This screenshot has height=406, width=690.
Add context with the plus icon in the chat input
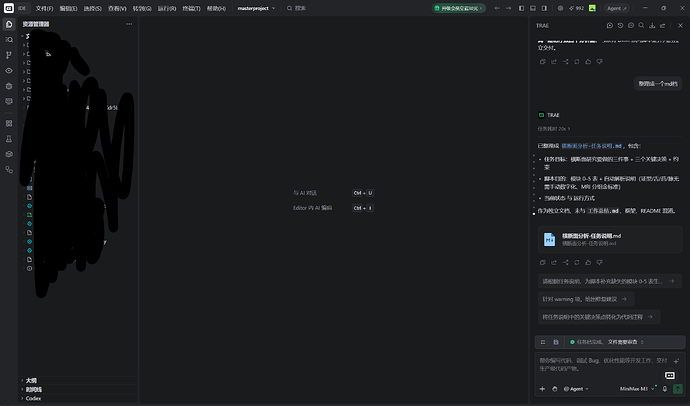click(542, 389)
